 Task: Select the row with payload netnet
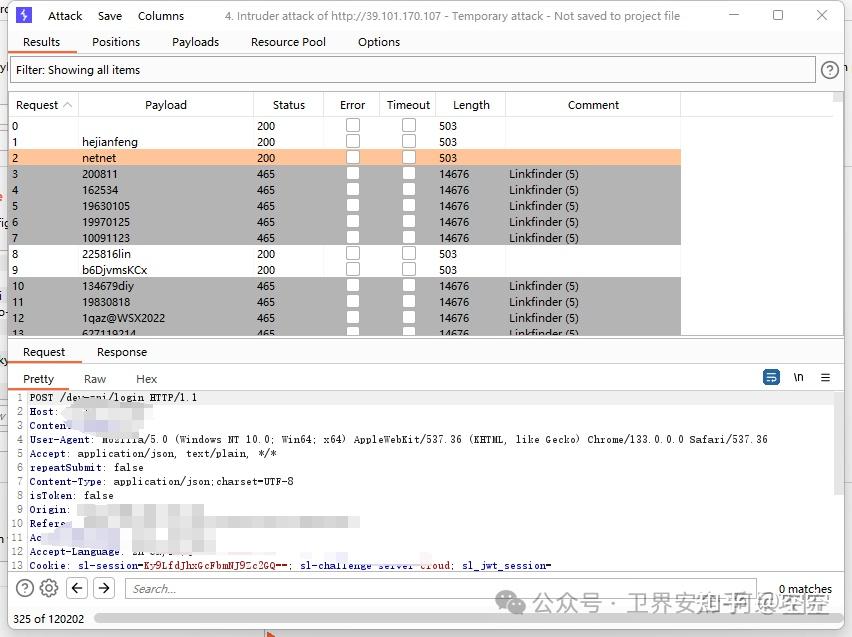(x=345, y=158)
